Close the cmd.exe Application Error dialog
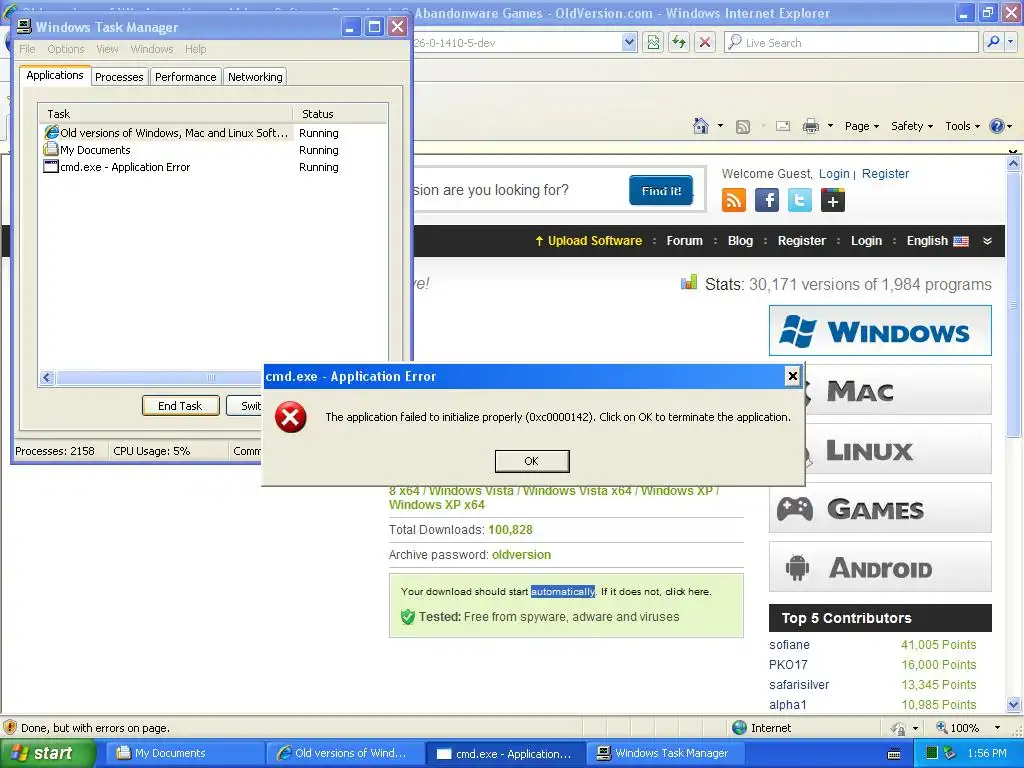This screenshot has height=768, width=1024. click(x=792, y=376)
